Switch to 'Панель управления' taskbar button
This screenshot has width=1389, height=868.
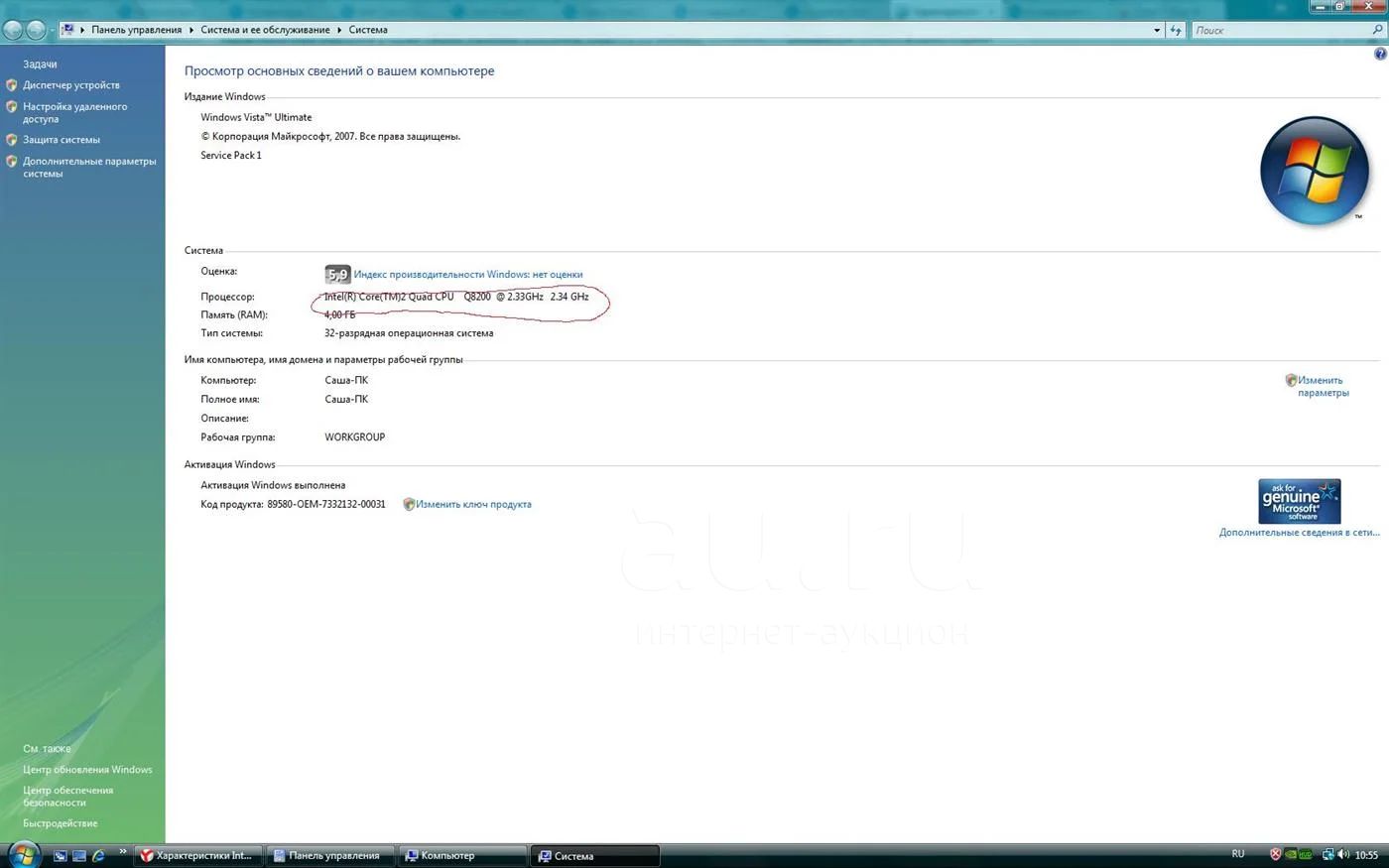(x=330, y=855)
